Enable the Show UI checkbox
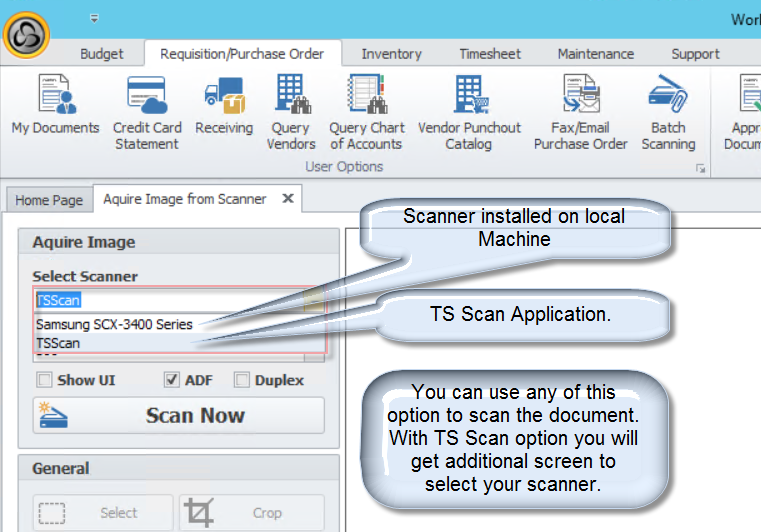 (44, 380)
